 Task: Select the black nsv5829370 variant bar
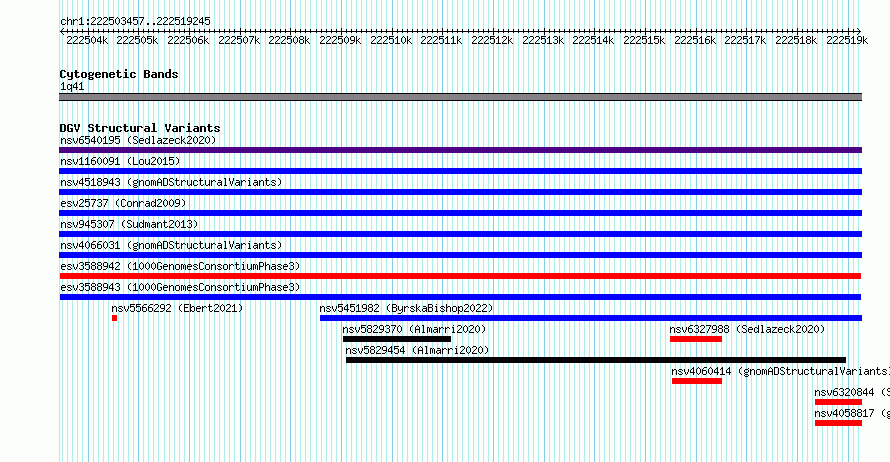397,339
